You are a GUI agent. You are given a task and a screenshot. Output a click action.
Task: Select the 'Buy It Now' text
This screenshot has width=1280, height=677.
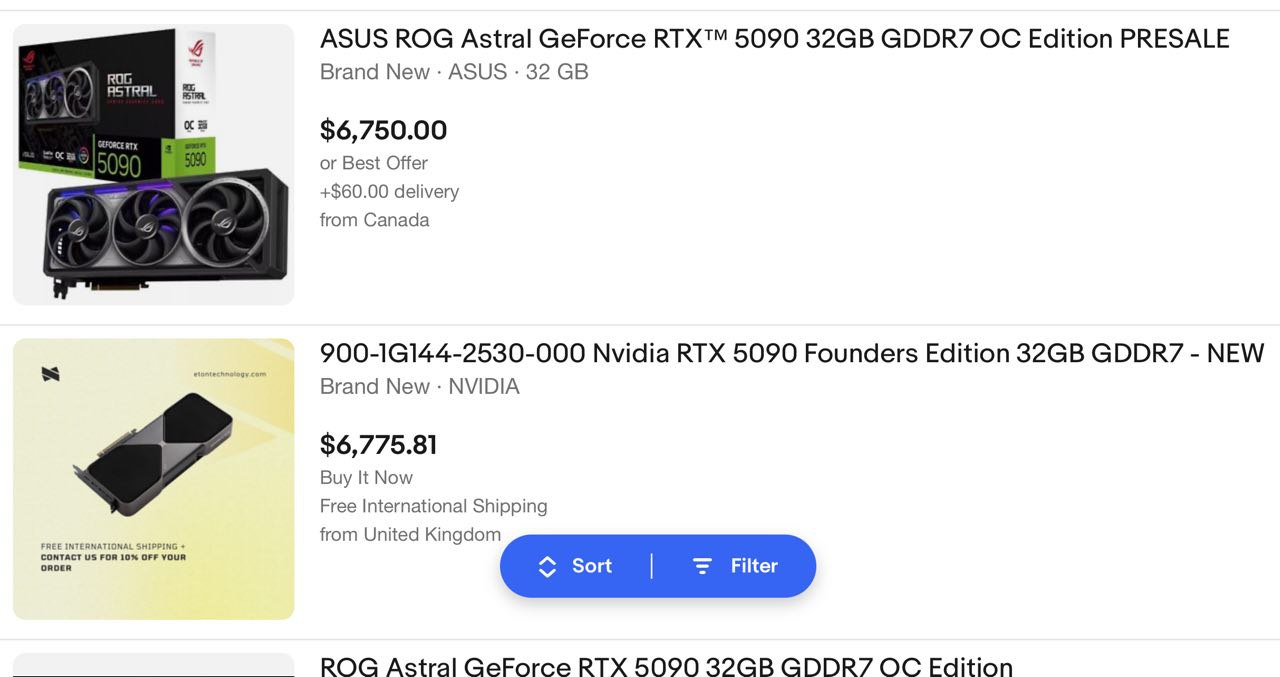tap(366, 477)
